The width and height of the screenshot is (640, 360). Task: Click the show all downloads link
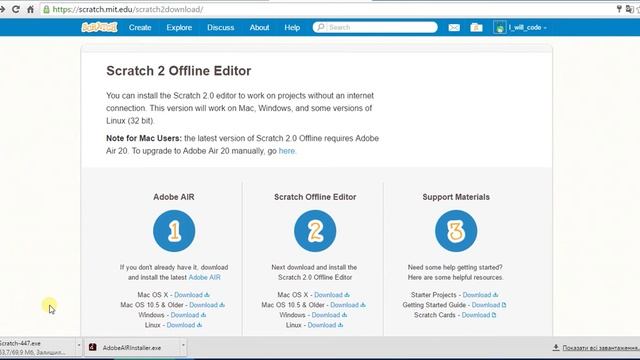[x=601, y=348]
